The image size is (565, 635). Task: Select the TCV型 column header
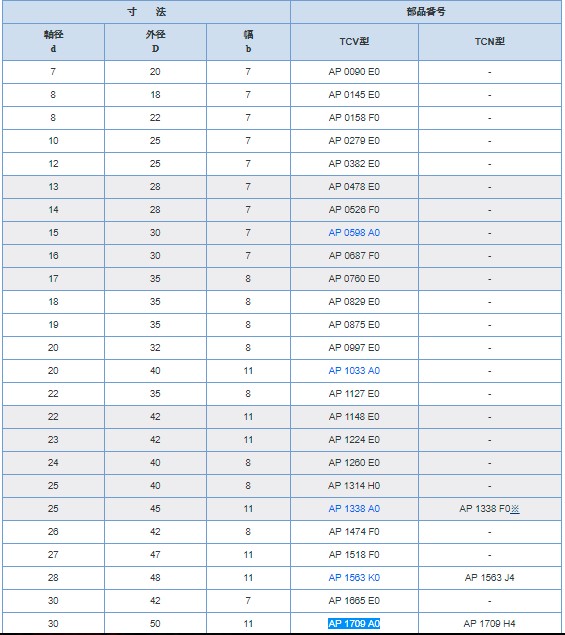(354, 42)
